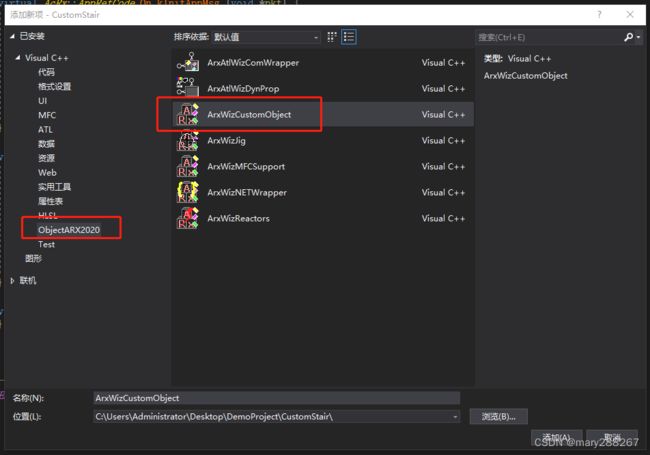
Task: Select the 属性表 category
Action: pyautogui.click(x=50, y=201)
